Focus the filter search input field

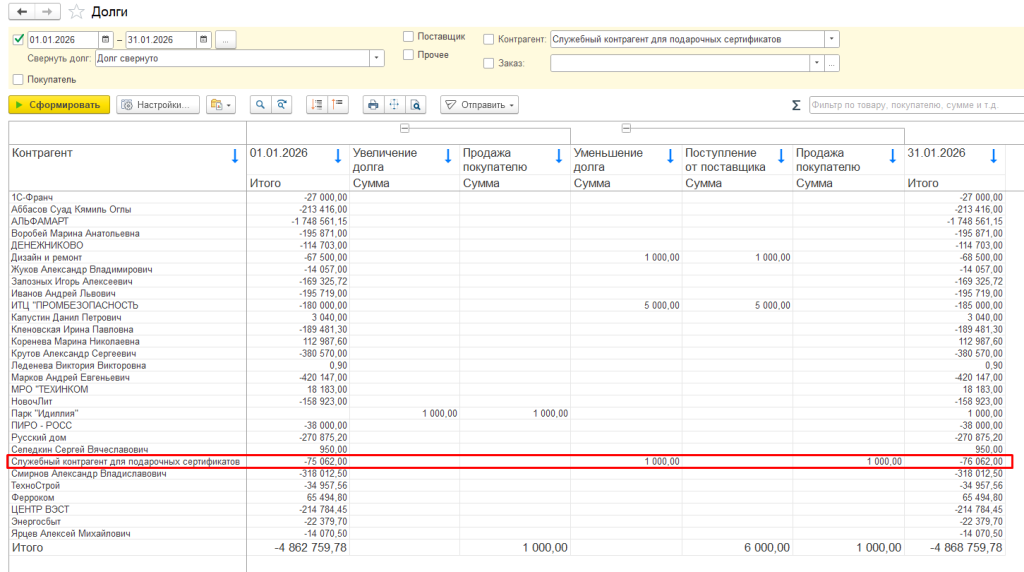click(916, 105)
